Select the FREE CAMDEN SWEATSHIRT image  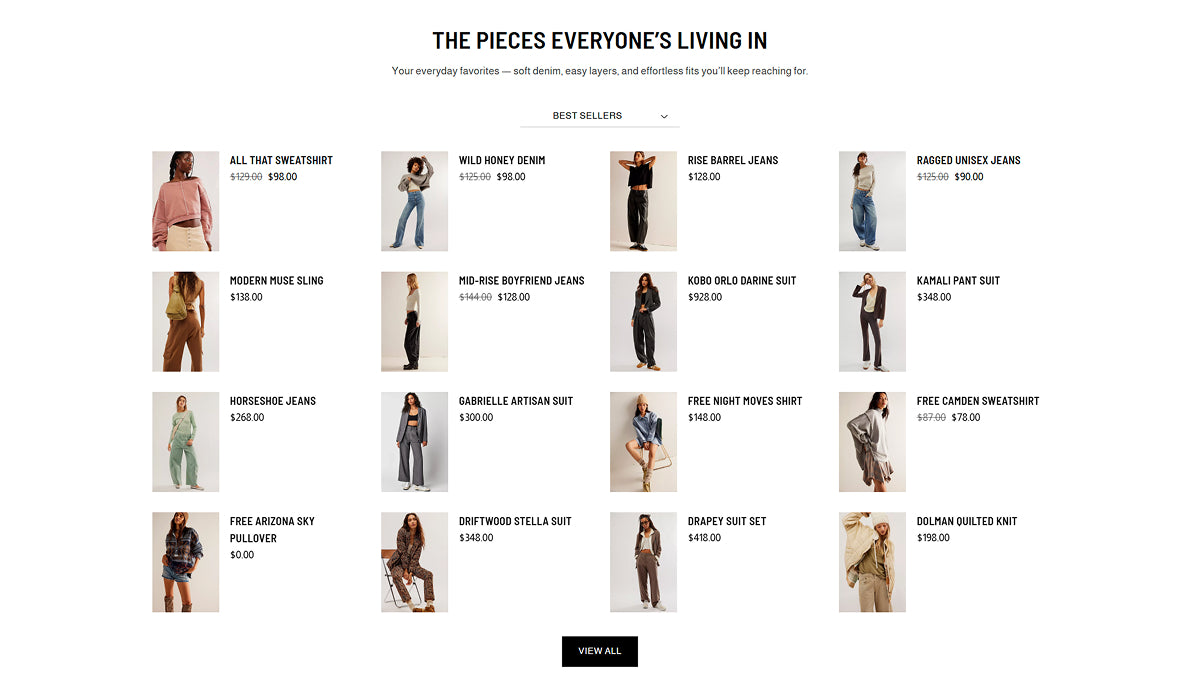tap(872, 442)
